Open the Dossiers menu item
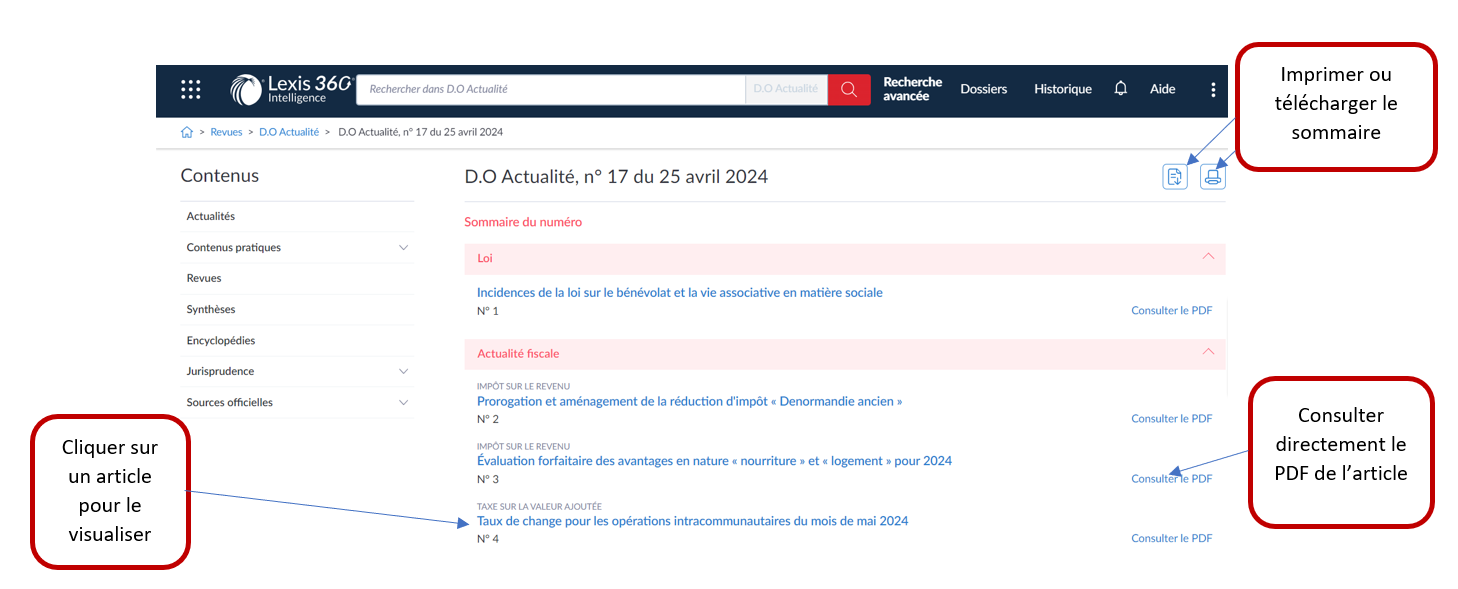 point(984,89)
